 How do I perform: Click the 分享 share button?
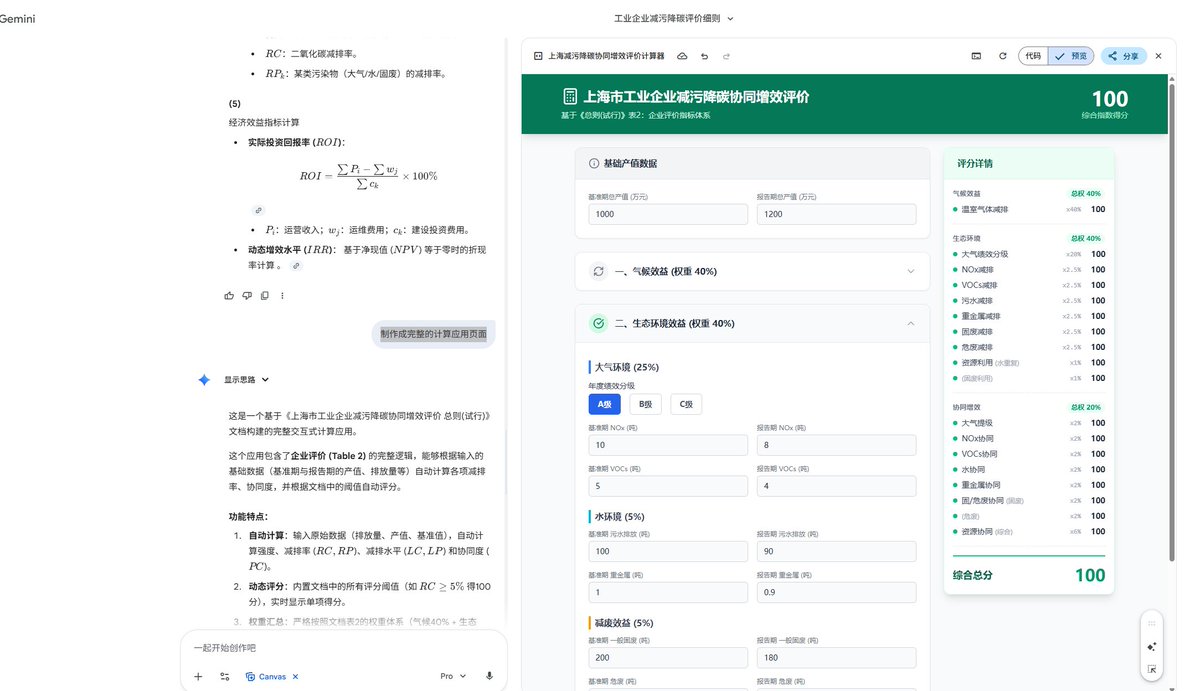click(1124, 56)
